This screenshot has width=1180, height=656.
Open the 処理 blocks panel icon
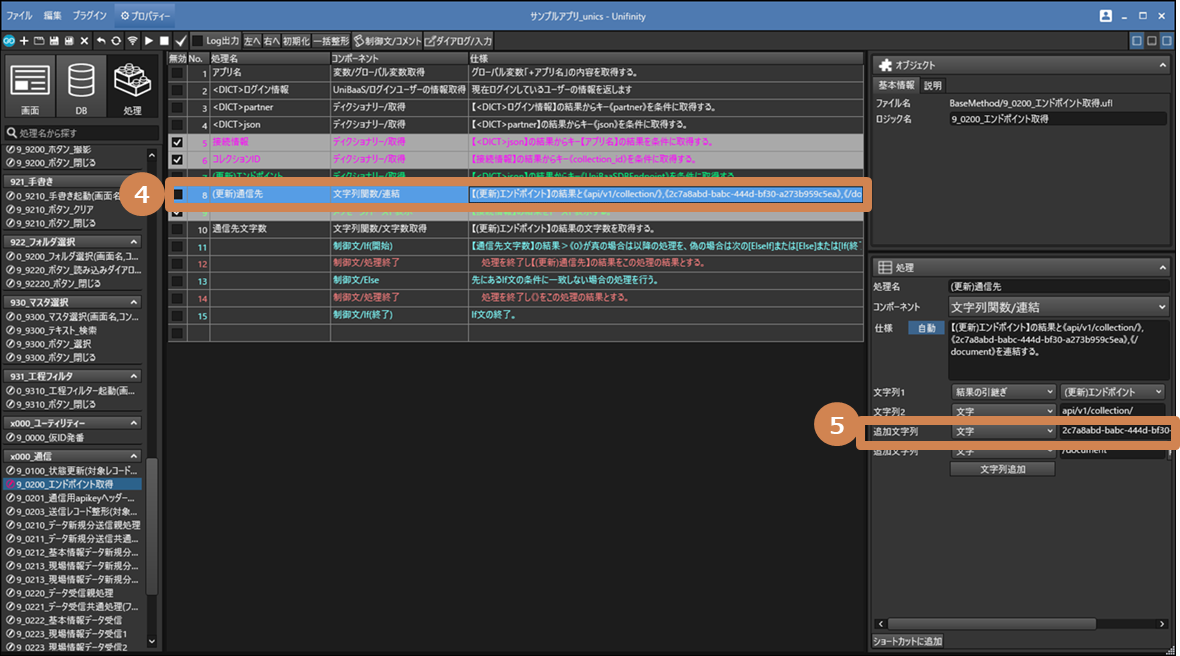[x=132, y=87]
